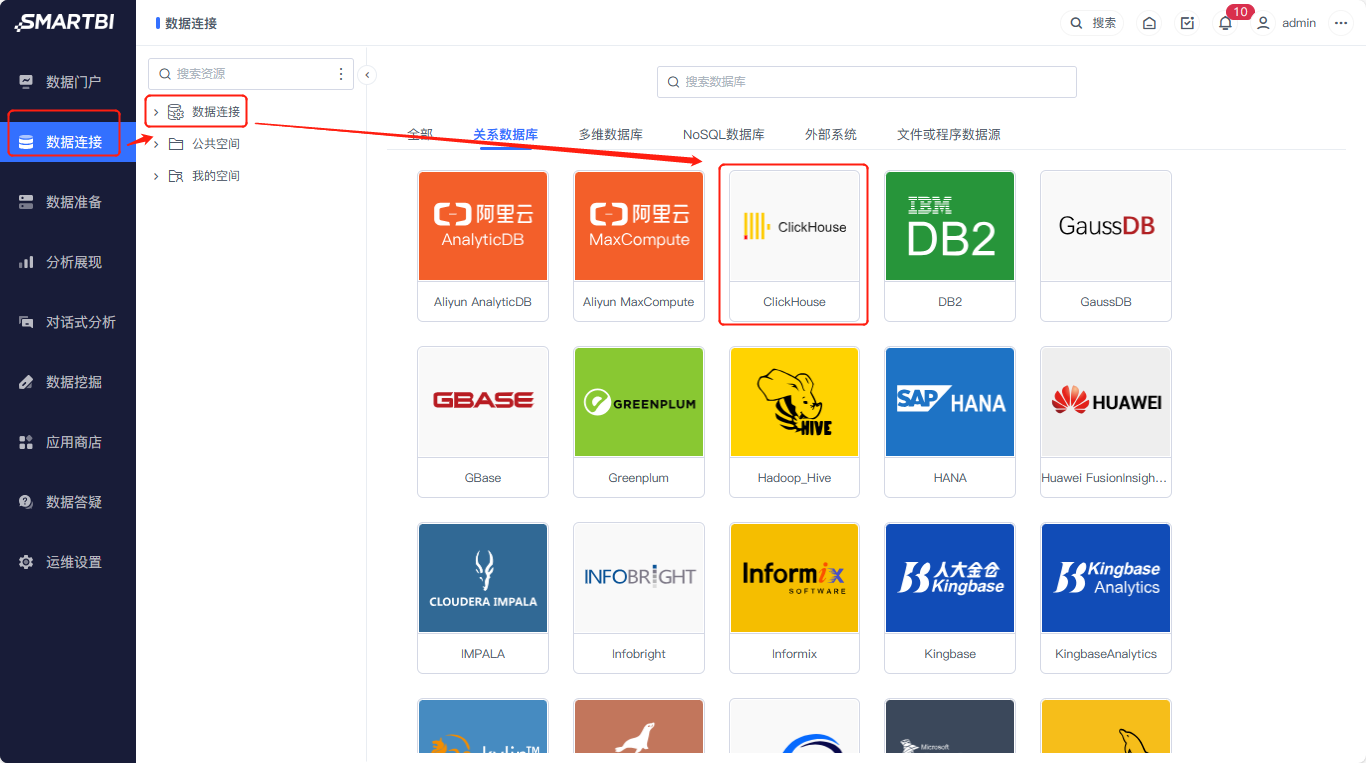
Task: Click the top-right 搜索 button
Action: pyautogui.click(x=1092, y=23)
